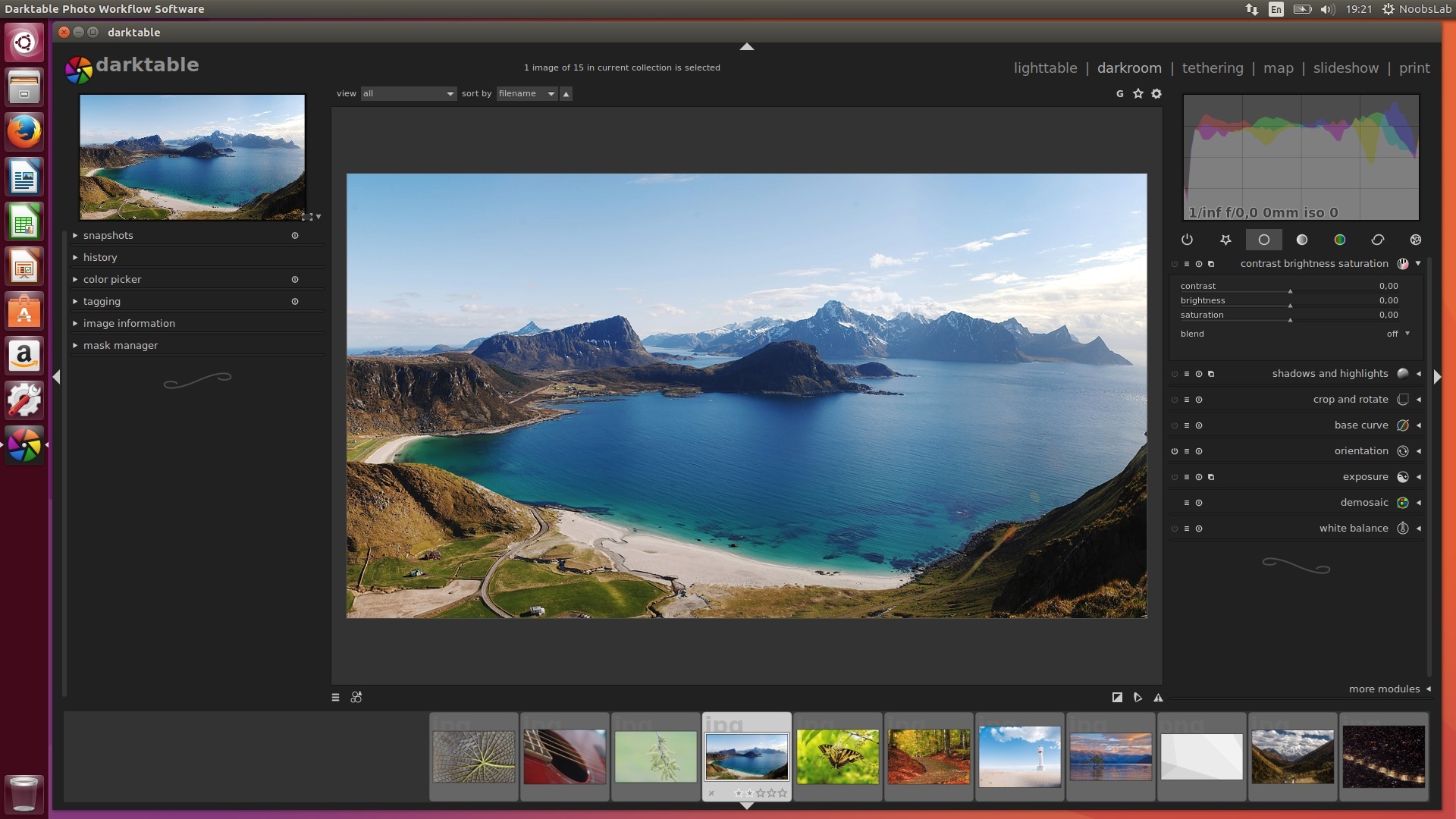Switch to lighttable view
The height and width of the screenshot is (819, 1456).
point(1045,67)
